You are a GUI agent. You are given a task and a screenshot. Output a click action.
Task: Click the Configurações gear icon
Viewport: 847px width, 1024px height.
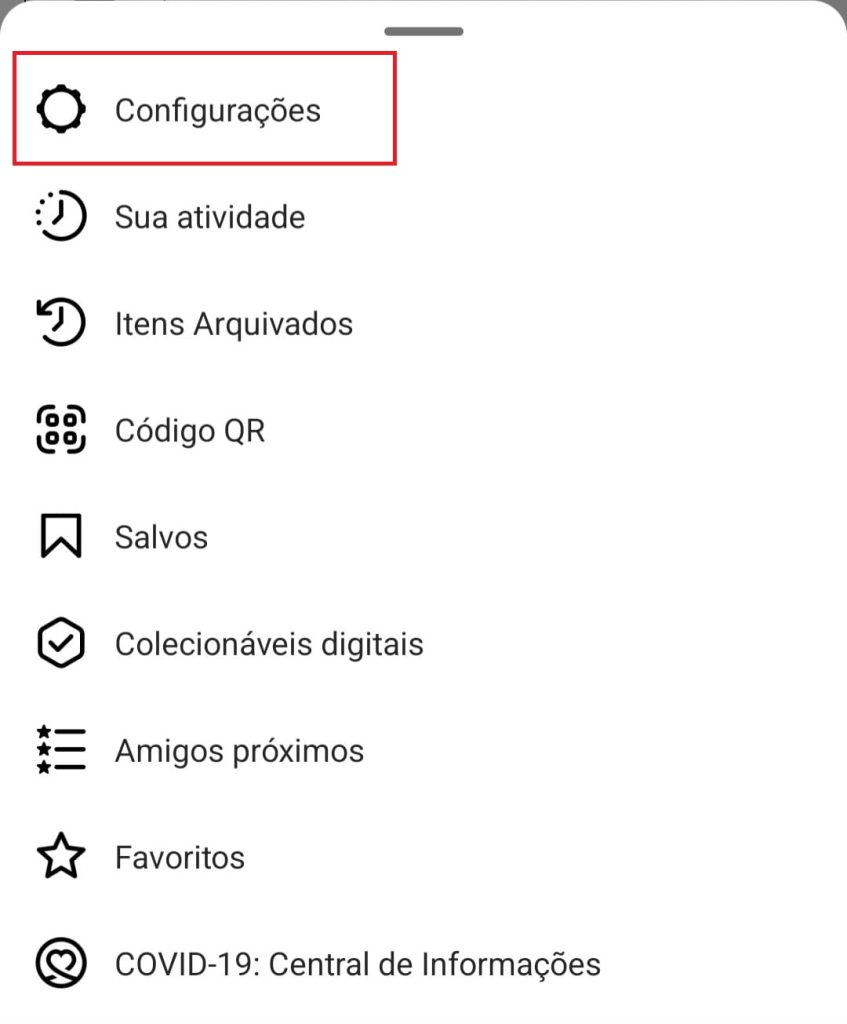[x=61, y=109]
